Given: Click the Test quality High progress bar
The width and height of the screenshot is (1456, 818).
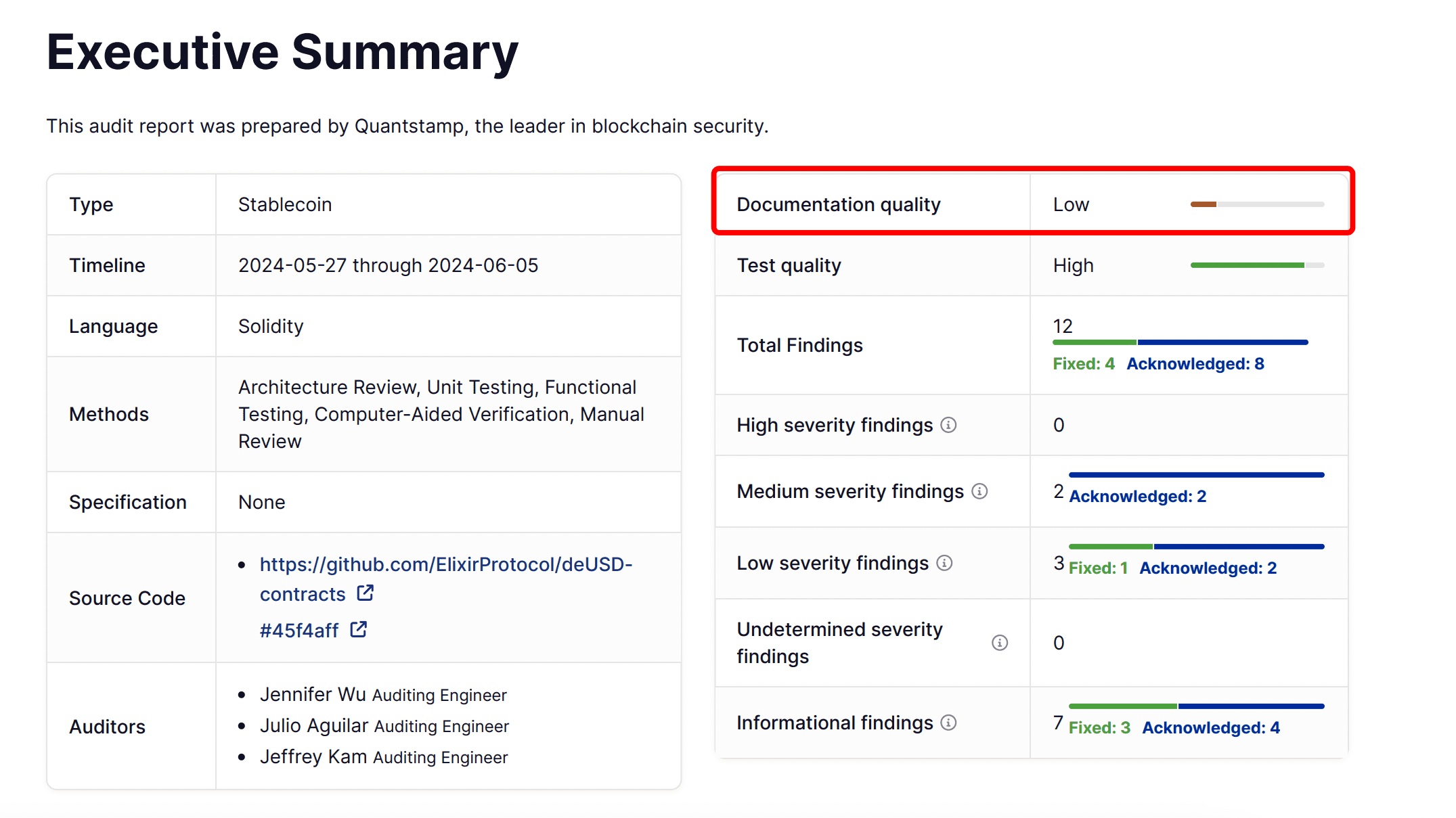Looking at the screenshot, I should pos(1257,265).
